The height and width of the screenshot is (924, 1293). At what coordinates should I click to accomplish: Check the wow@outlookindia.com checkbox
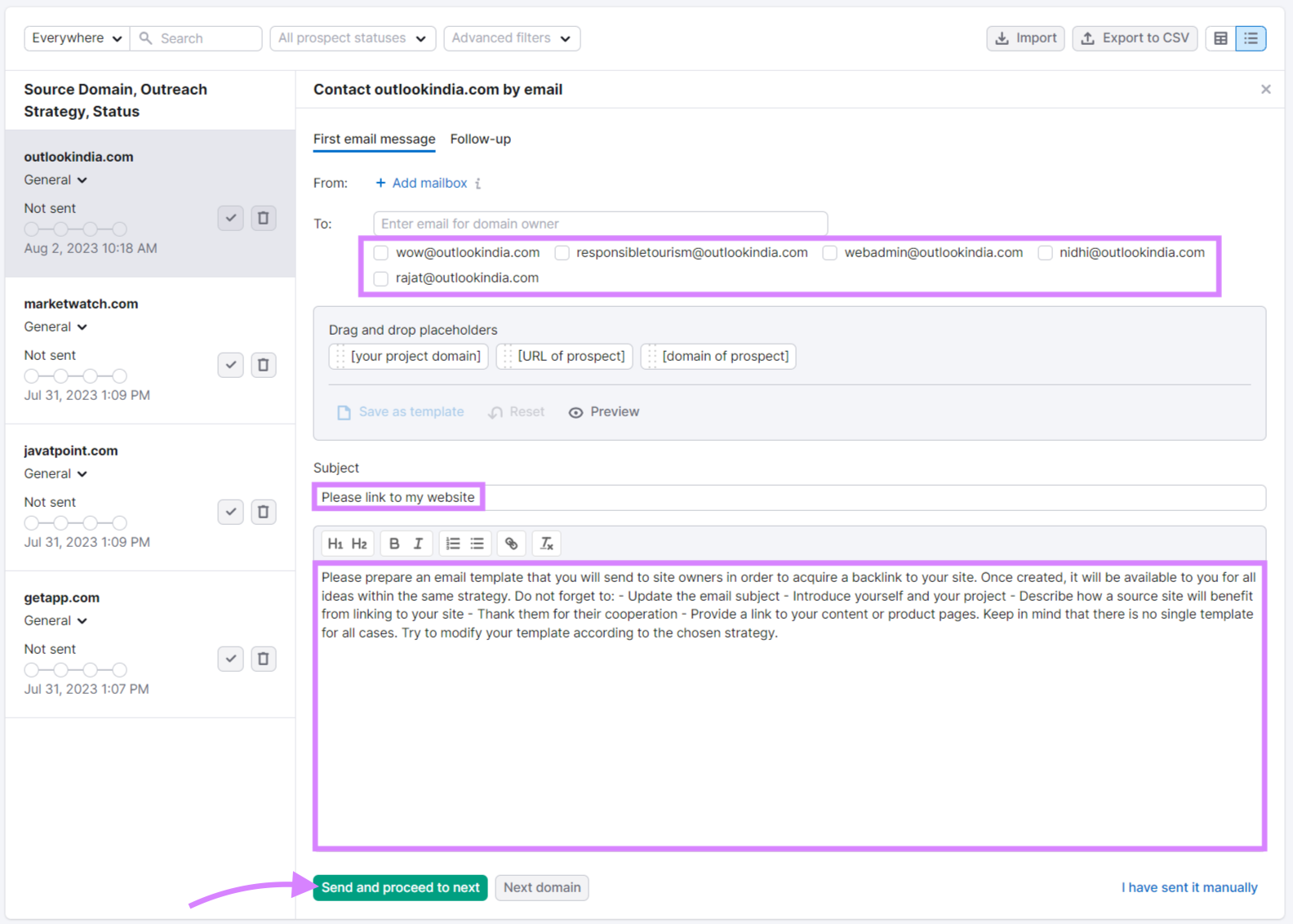point(381,253)
